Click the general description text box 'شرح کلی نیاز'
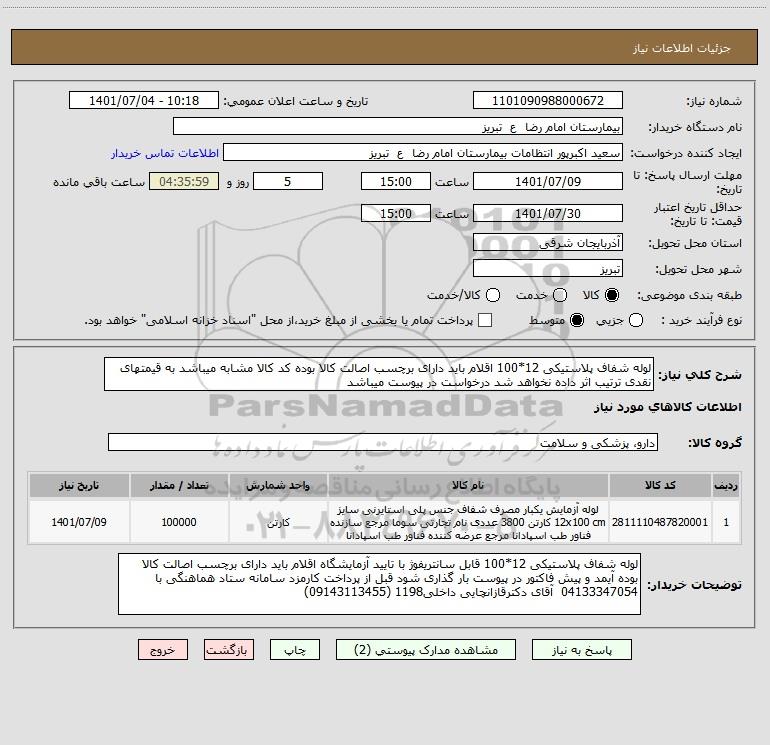The image size is (770, 745). 379,374
